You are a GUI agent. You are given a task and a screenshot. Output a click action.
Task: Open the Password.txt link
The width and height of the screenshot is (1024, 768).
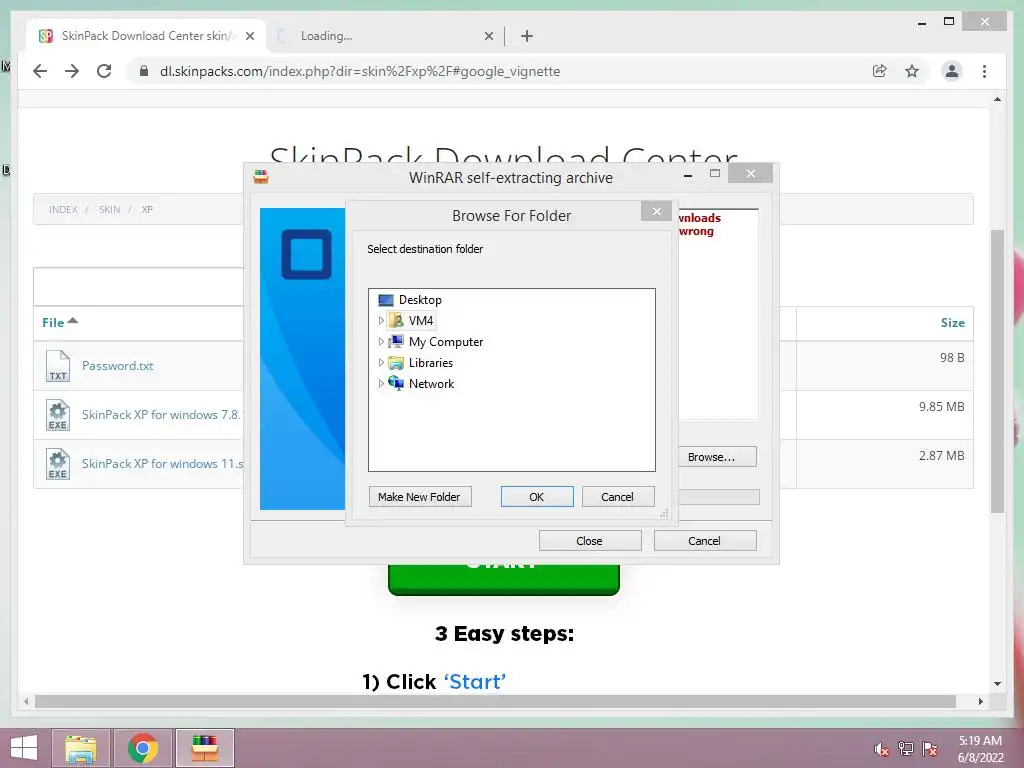click(118, 366)
